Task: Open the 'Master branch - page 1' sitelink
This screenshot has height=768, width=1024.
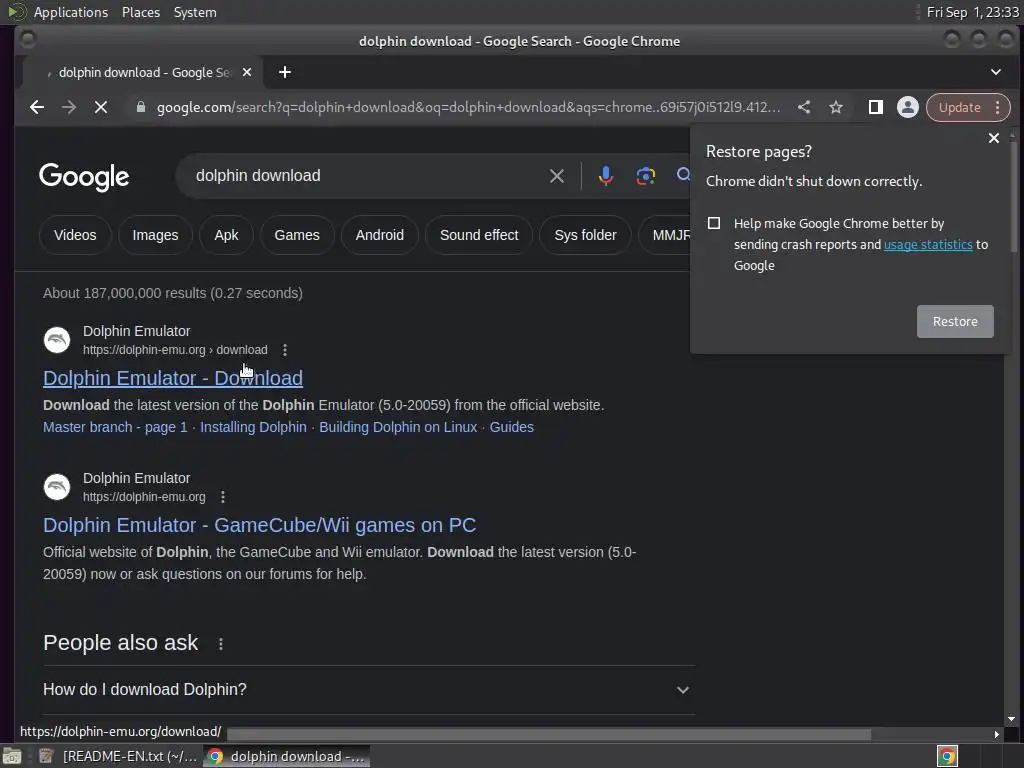Action: tap(115, 427)
